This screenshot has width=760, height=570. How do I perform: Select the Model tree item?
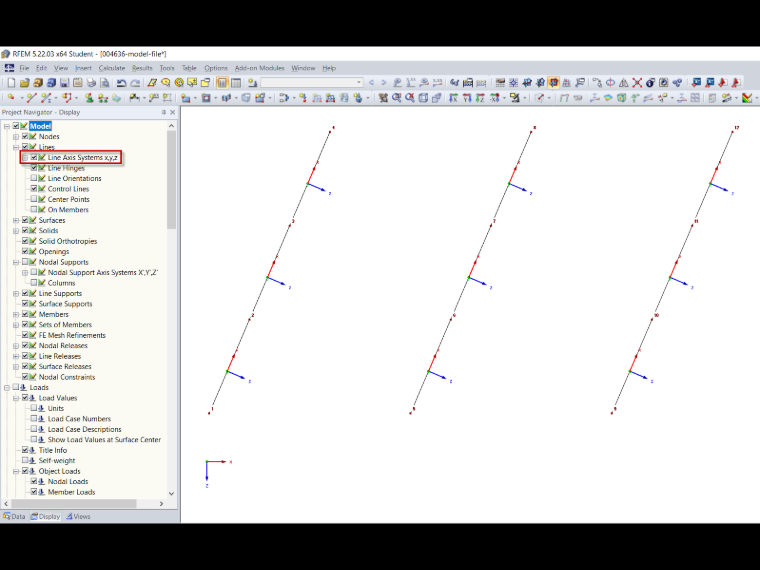click(x=40, y=126)
